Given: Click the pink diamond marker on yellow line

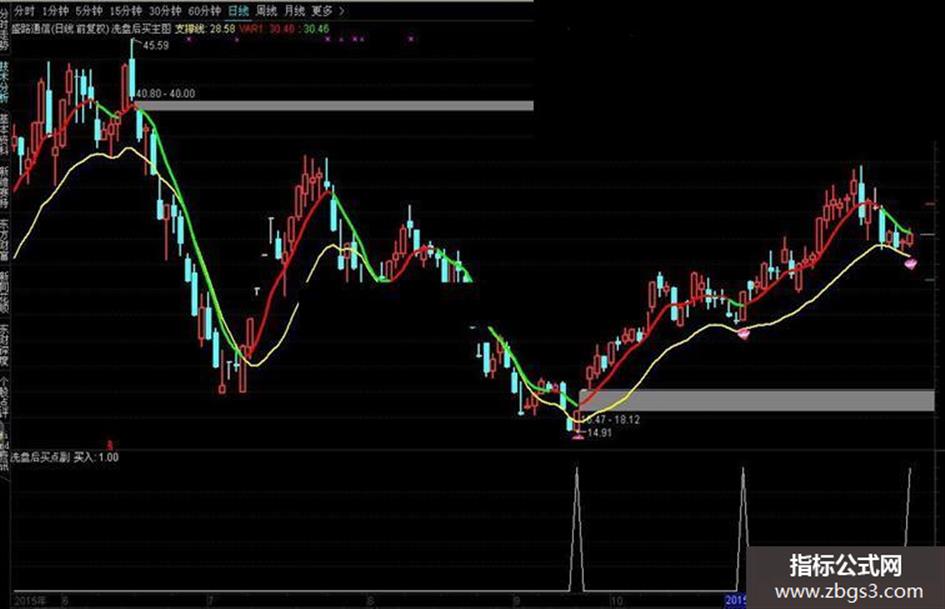Looking at the screenshot, I should coord(744,333).
